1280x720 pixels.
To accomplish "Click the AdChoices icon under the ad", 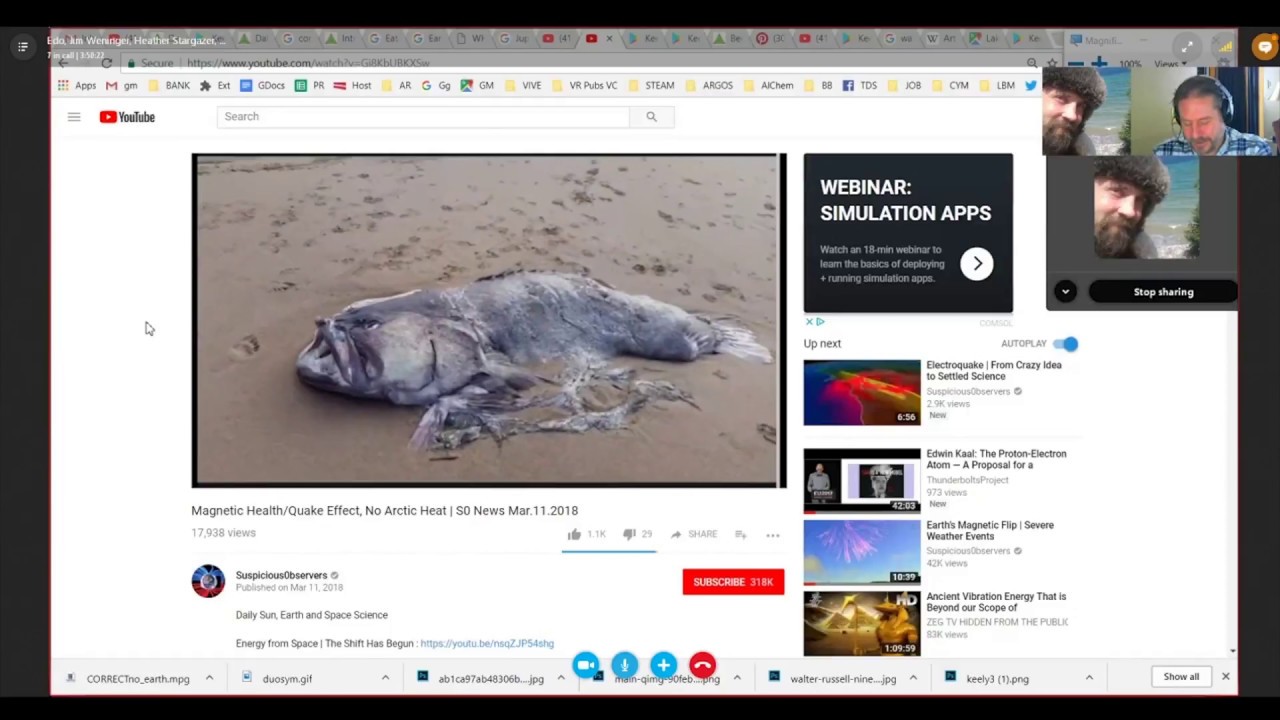I will pyautogui.click(x=819, y=322).
